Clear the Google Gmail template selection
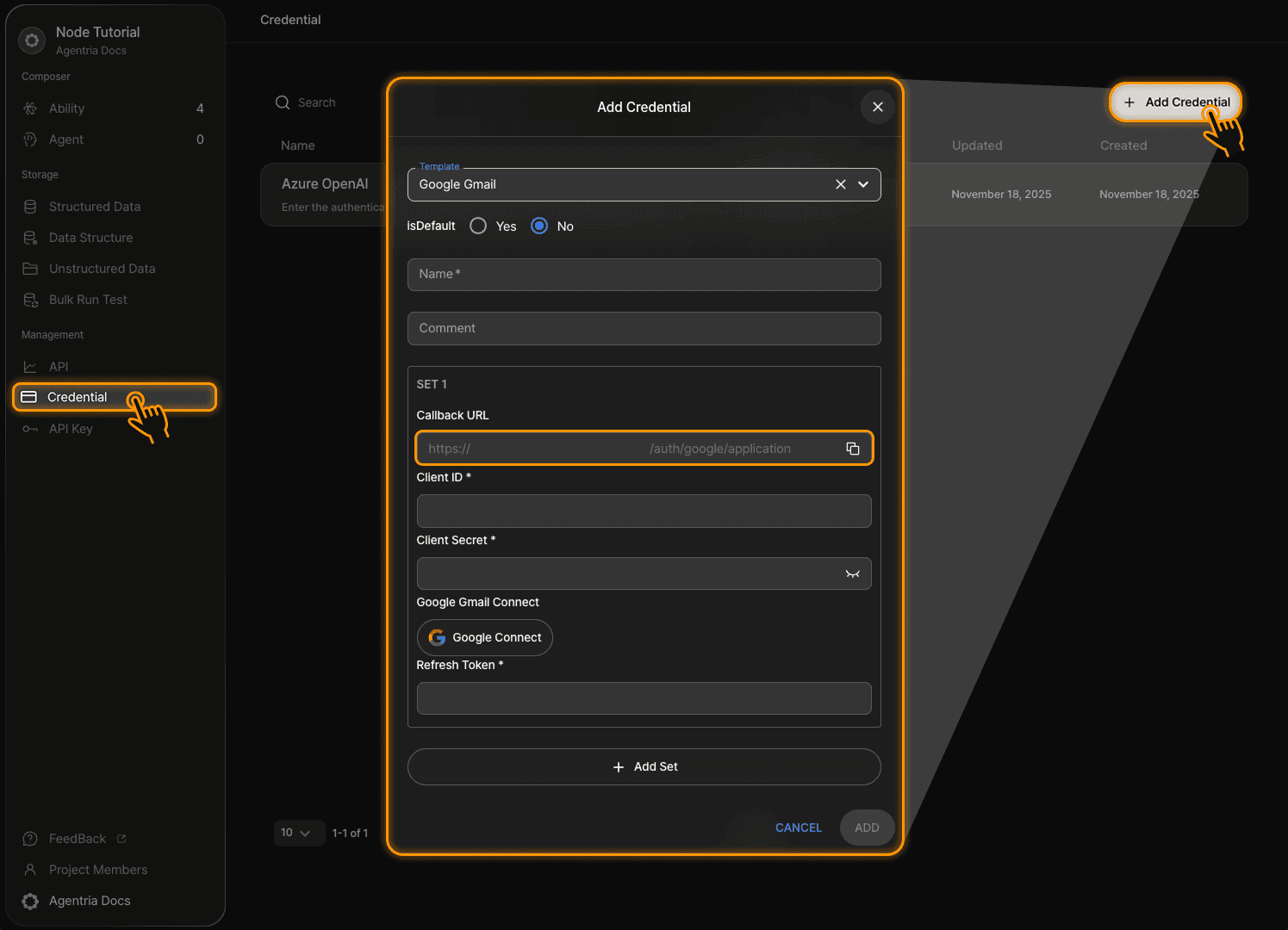Image resolution: width=1288 pixels, height=930 pixels. pyautogui.click(x=841, y=184)
